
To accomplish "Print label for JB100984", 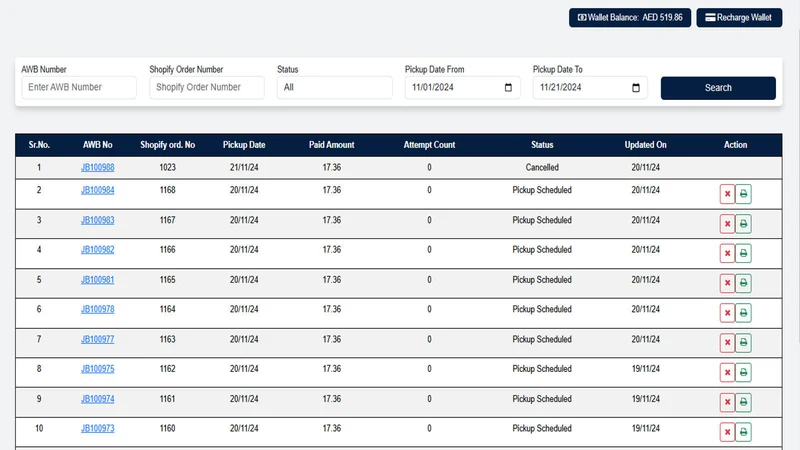I will pyautogui.click(x=743, y=194).
